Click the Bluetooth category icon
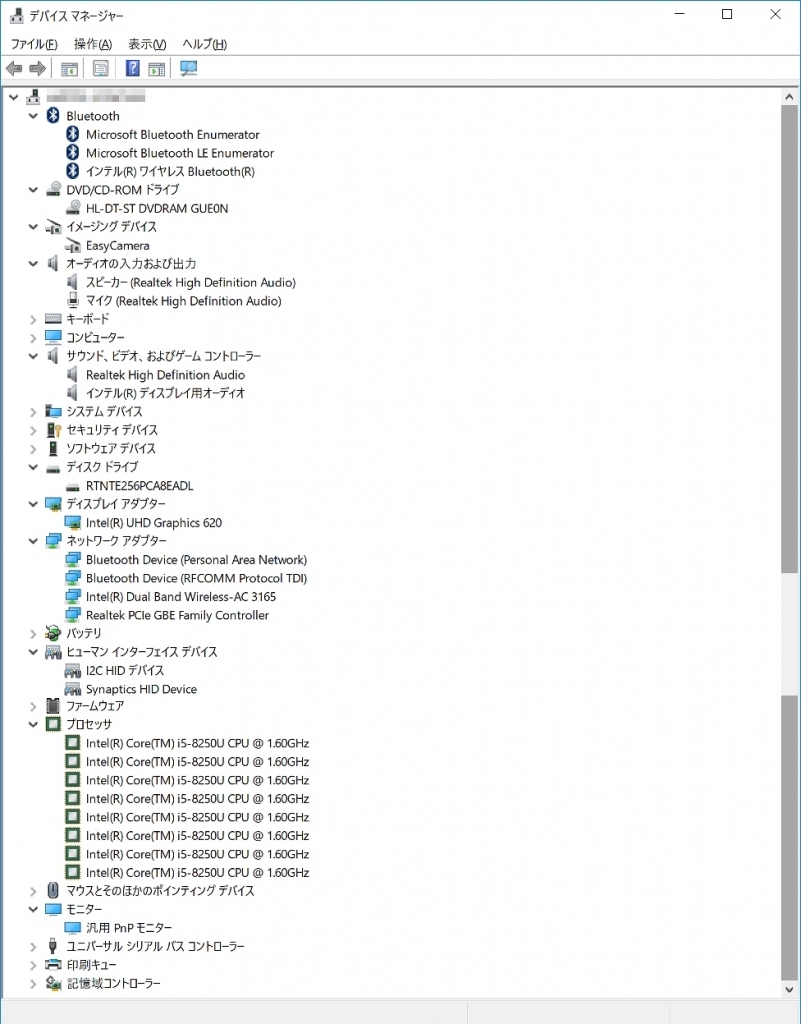This screenshot has height=1024, width=801. [53, 116]
